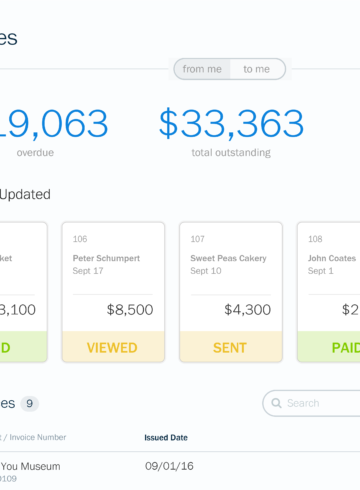This screenshot has width=360, height=490.
Task: Click the VIEWED status on invoice 106
Action: tap(112, 347)
